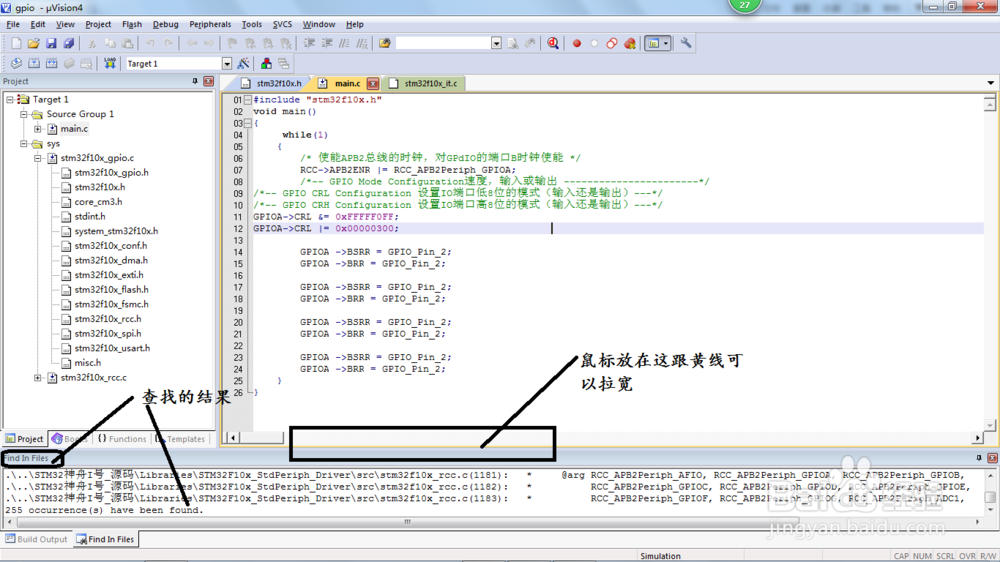Open Manage Components colored blocks icon
The height and width of the screenshot is (562, 1000).
(266, 63)
